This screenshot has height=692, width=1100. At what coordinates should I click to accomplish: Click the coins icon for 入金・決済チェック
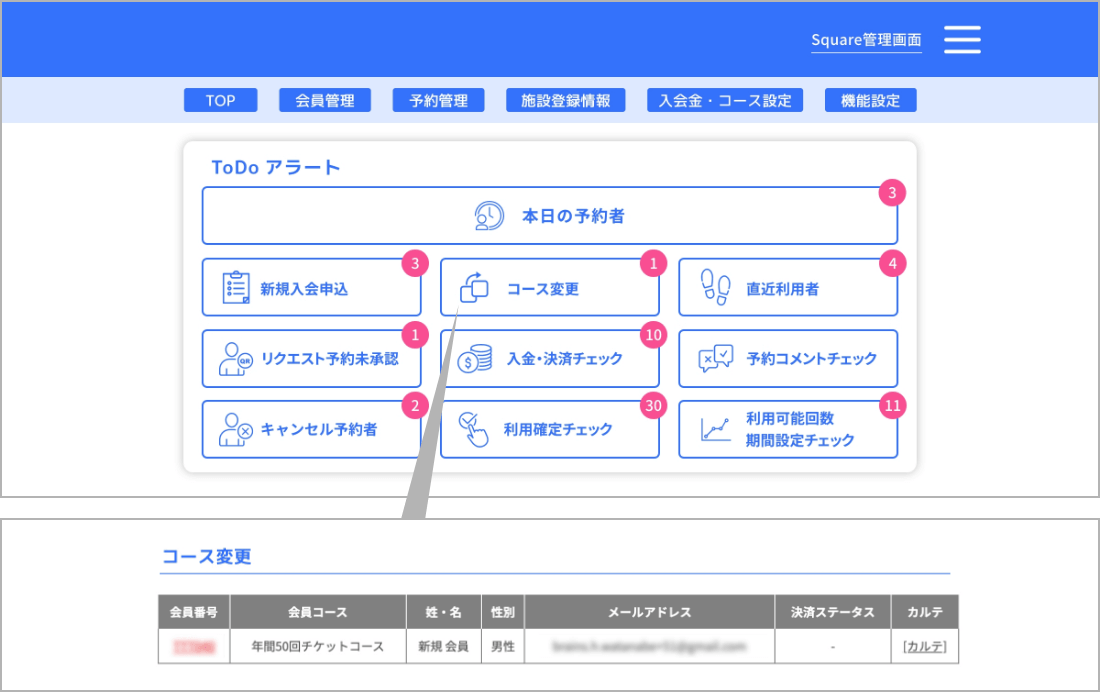click(475, 359)
